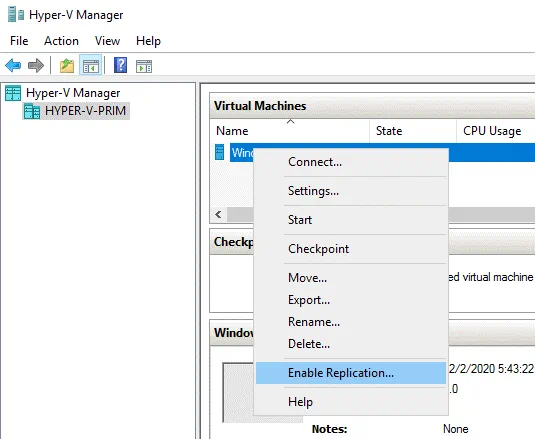The height and width of the screenshot is (439, 535).
Task: Select Enable Replication... in context menu
Action: tap(351, 373)
